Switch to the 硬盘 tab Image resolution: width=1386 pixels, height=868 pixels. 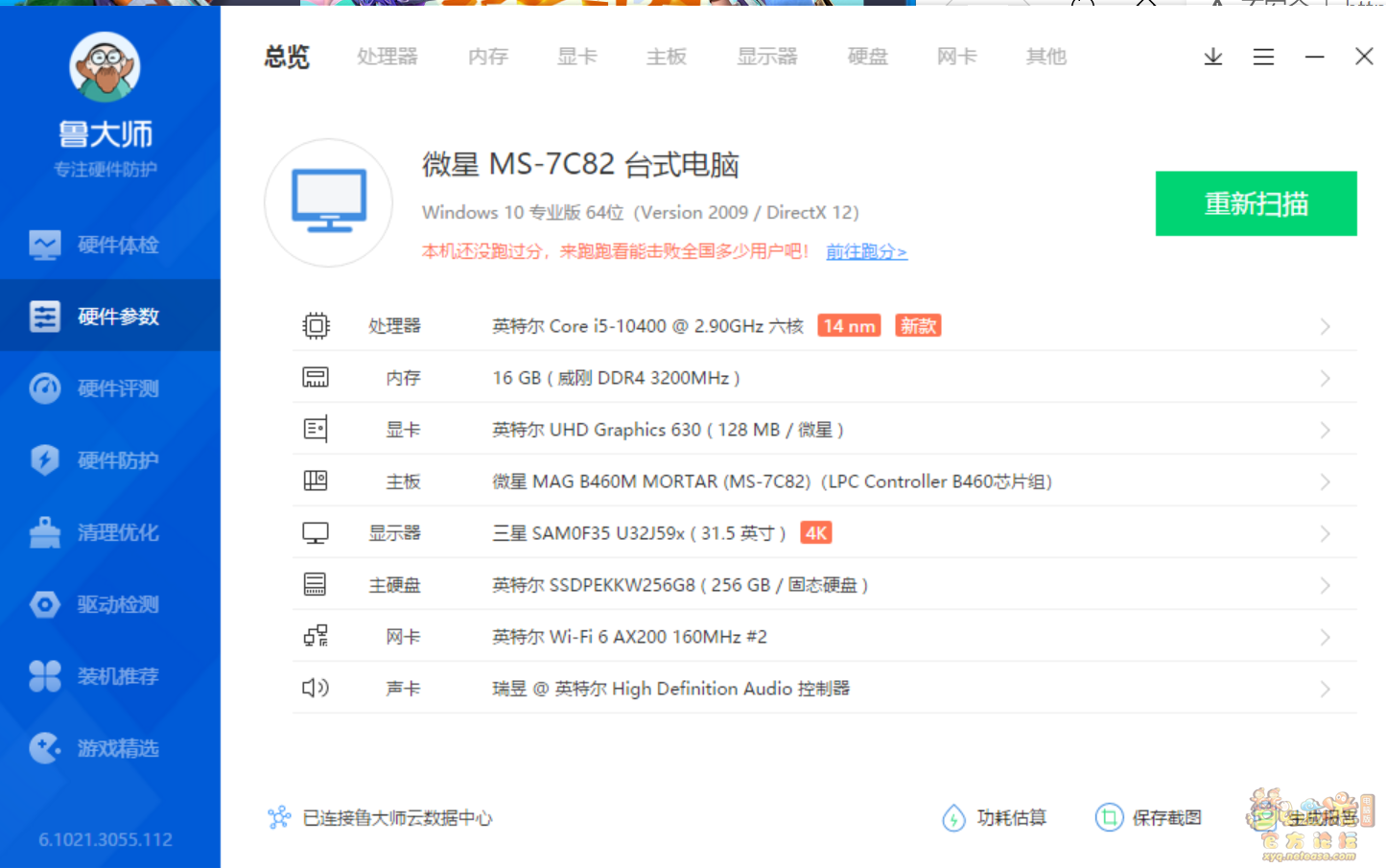click(x=868, y=57)
